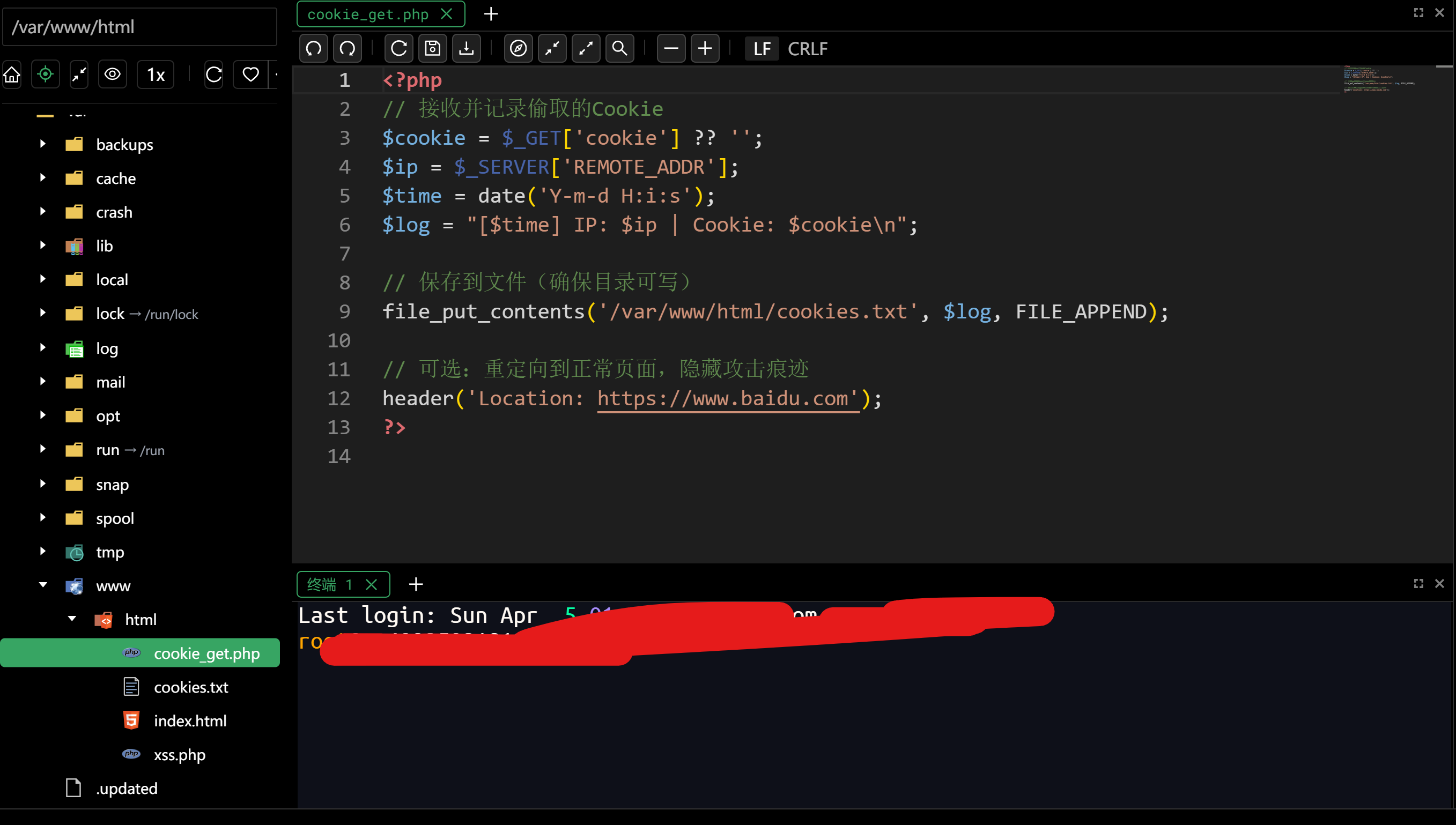Click the /var/www/html path field
The height and width of the screenshot is (825, 1456).
click(x=139, y=27)
